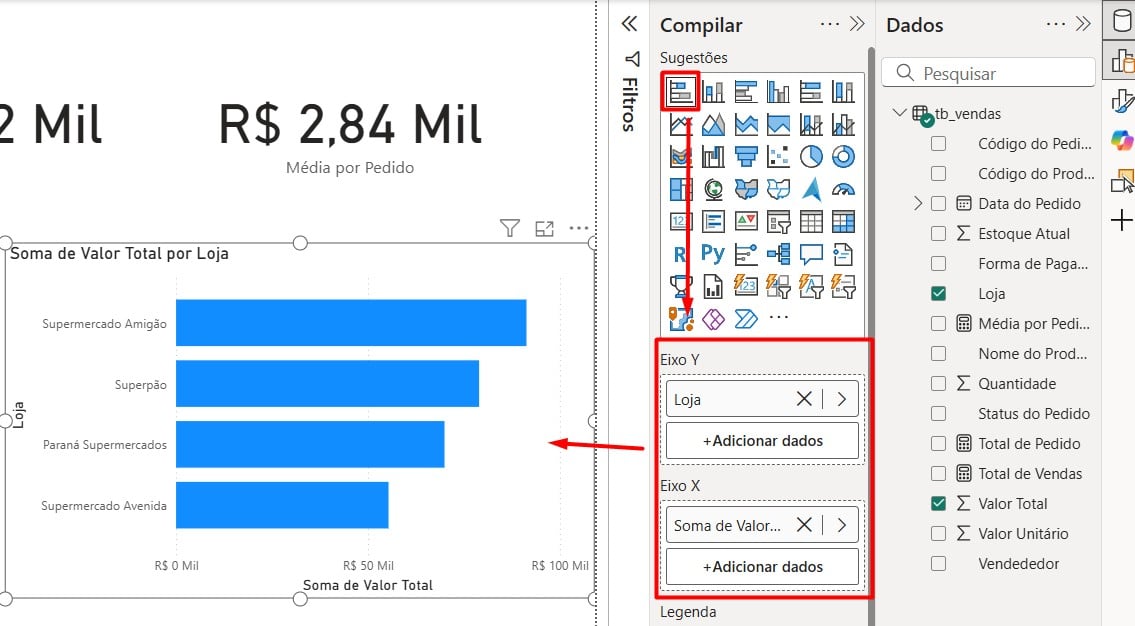Image resolution: width=1135 pixels, height=626 pixels.
Task: Insert a Python visual
Action: point(714,252)
